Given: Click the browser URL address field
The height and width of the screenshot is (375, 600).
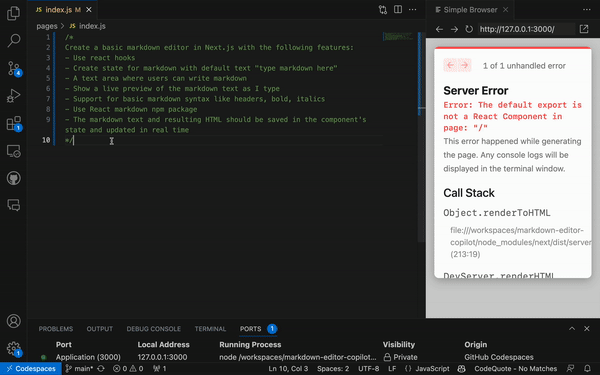Looking at the screenshot, I should click(x=526, y=29).
